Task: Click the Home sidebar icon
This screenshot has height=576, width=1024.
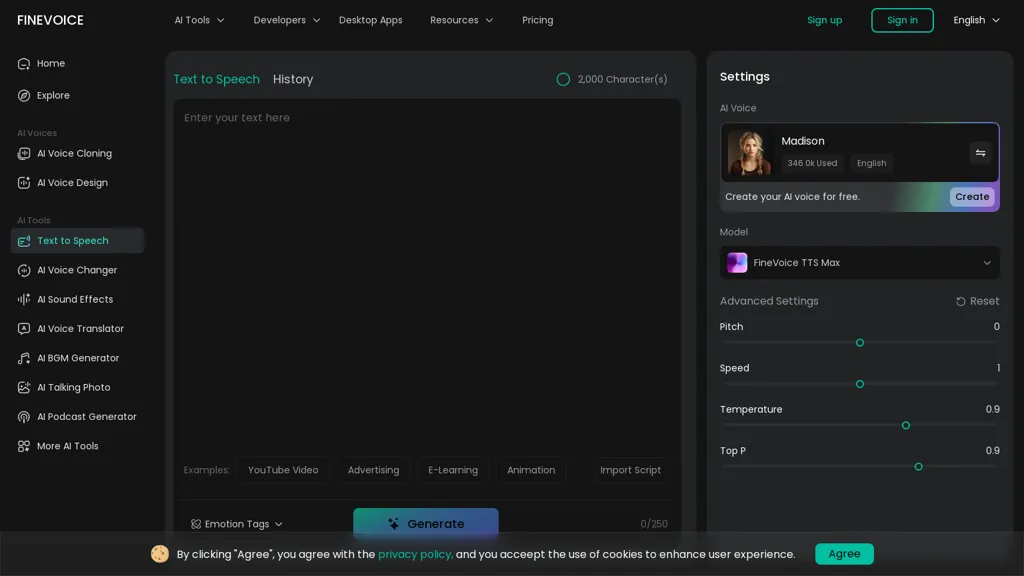Action: pyautogui.click(x=24, y=63)
